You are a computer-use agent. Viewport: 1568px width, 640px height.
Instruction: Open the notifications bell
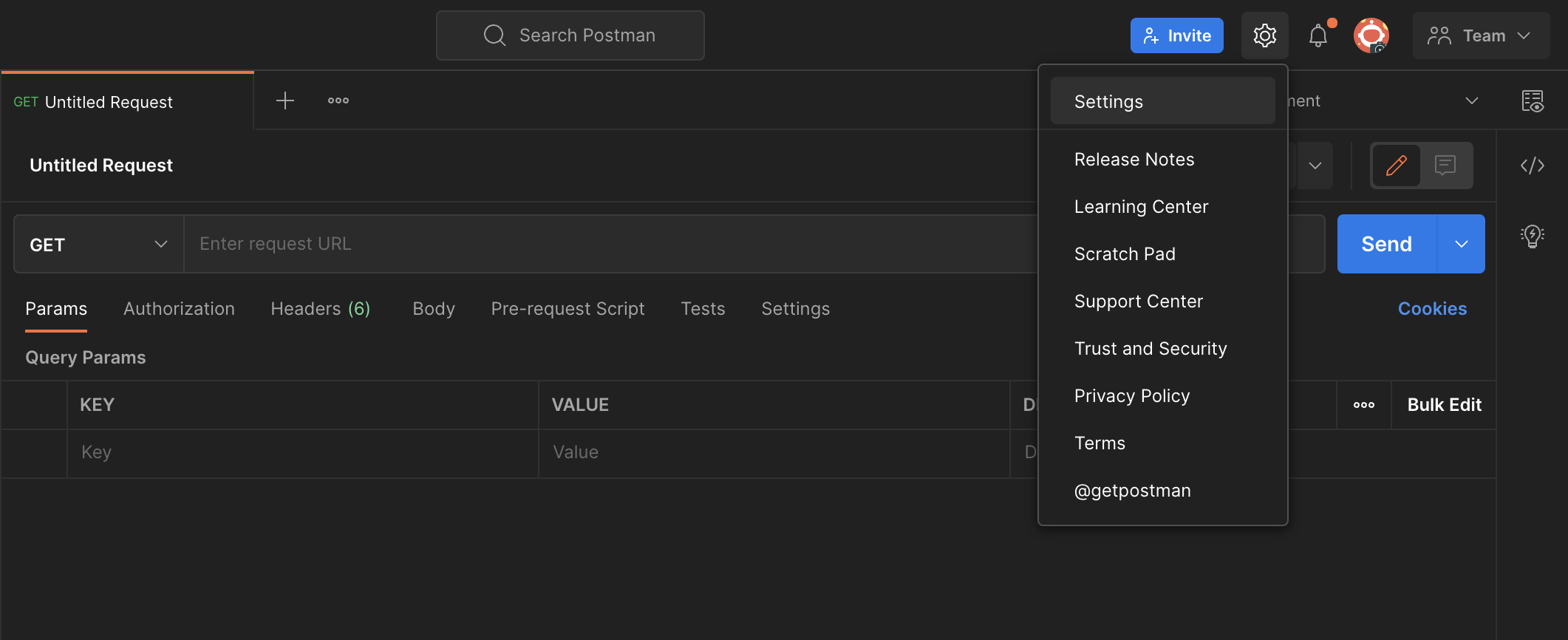pos(1318,35)
